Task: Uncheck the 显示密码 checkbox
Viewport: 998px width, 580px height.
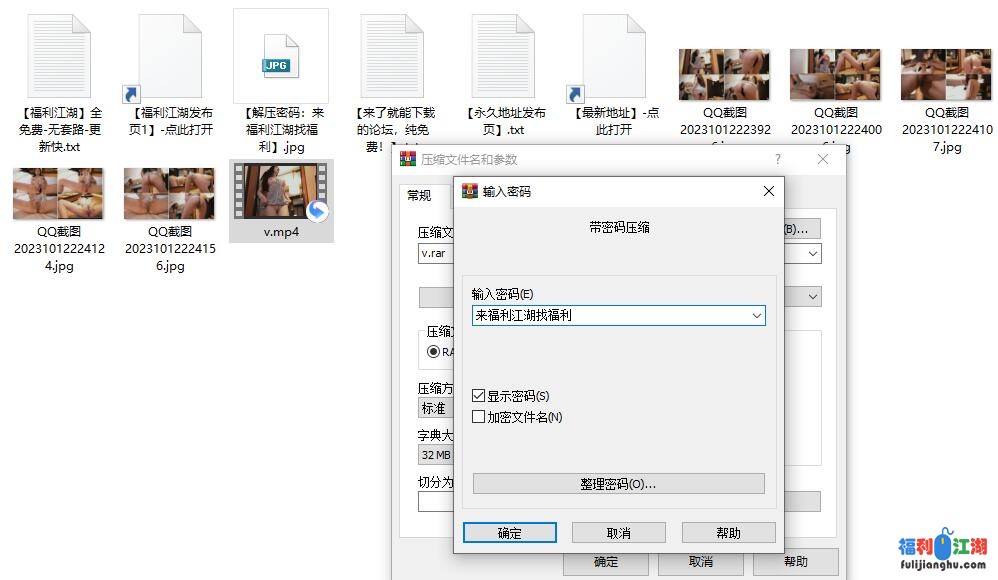Action: [x=479, y=396]
